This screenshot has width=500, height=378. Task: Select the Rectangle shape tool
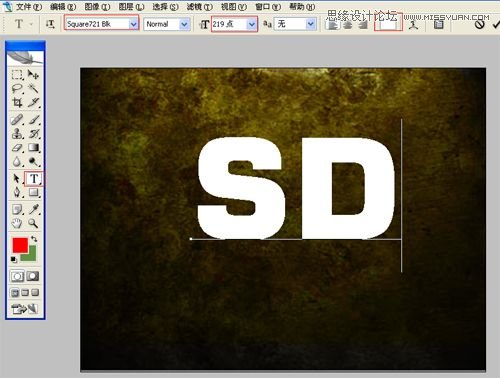tap(33, 192)
